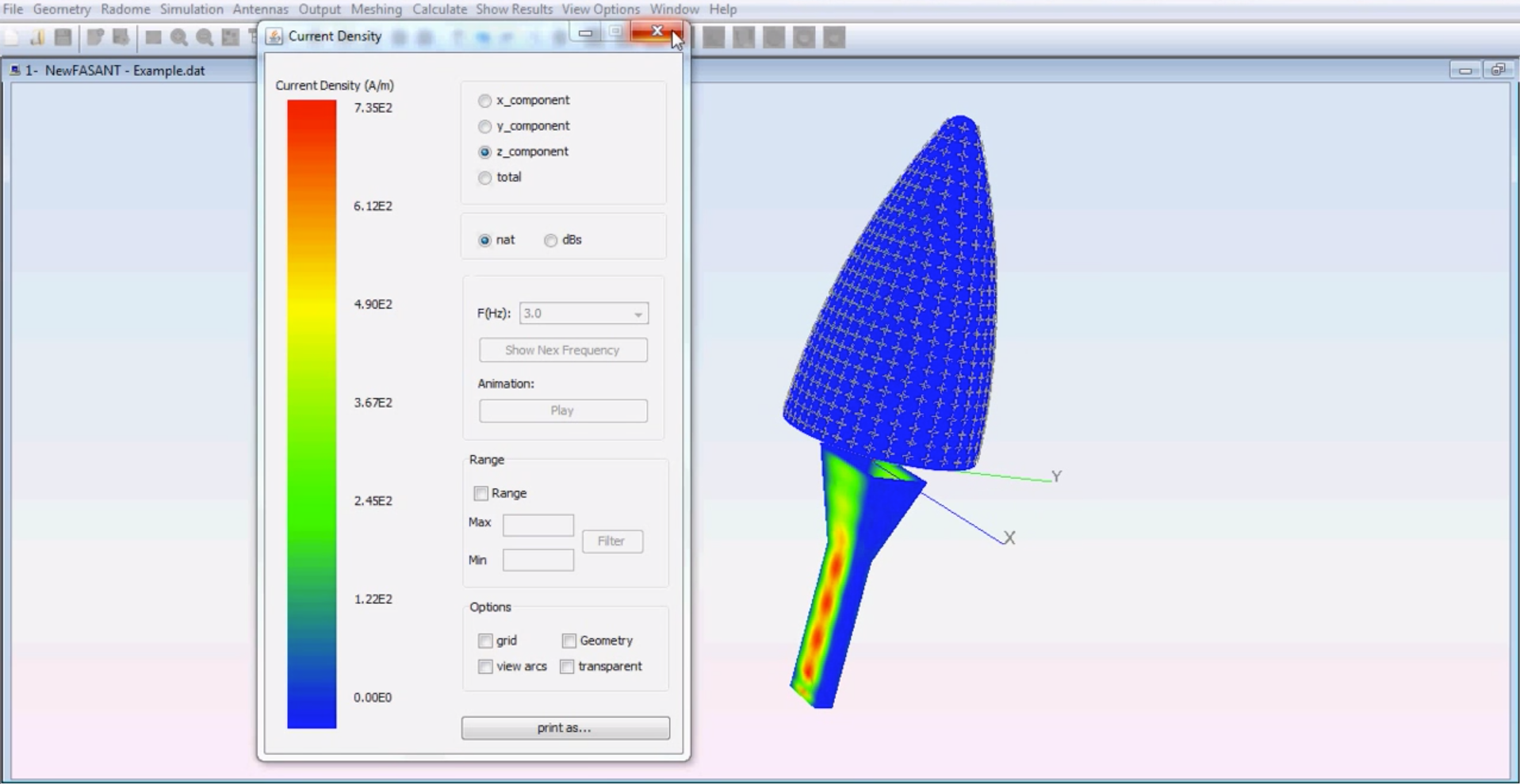
Task: Enable the view arcs checkbox
Action: pyautogui.click(x=485, y=667)
